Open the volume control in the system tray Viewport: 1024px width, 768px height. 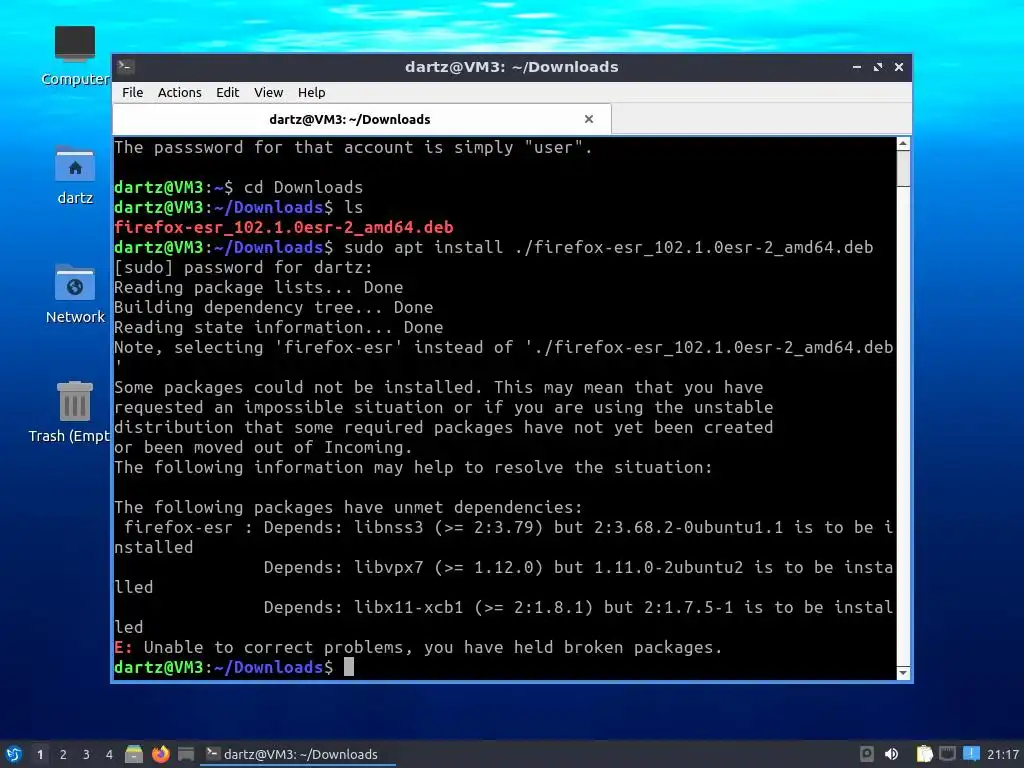[891, 754]
